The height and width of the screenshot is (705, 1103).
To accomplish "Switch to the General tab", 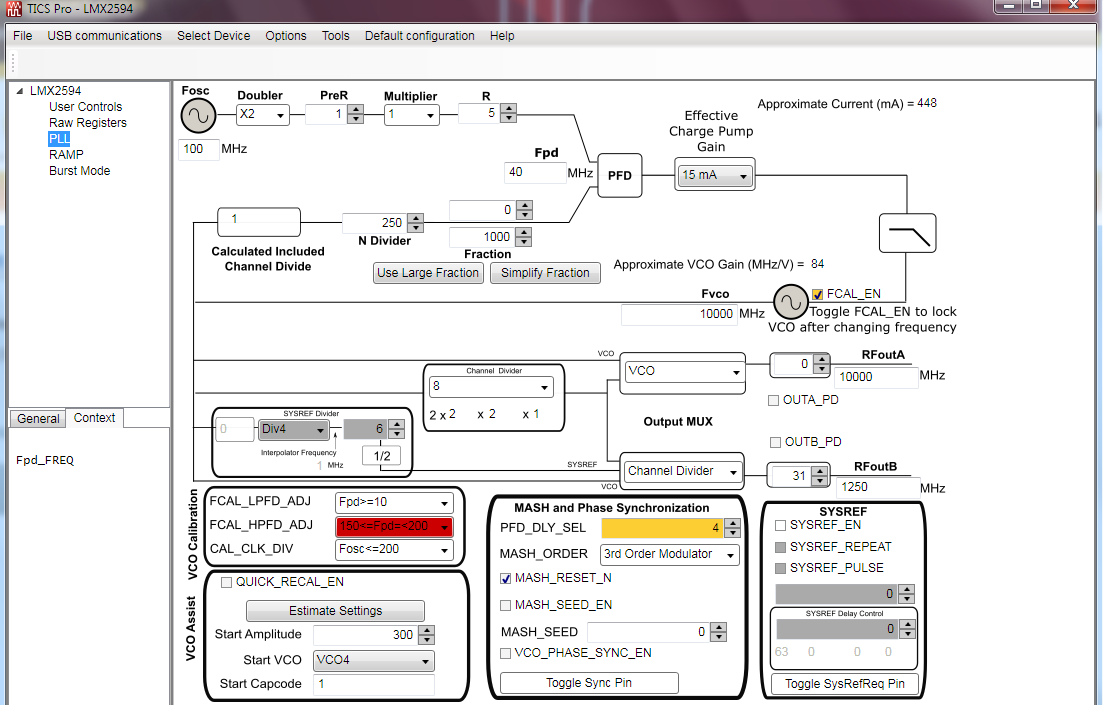I will (38, 419).
